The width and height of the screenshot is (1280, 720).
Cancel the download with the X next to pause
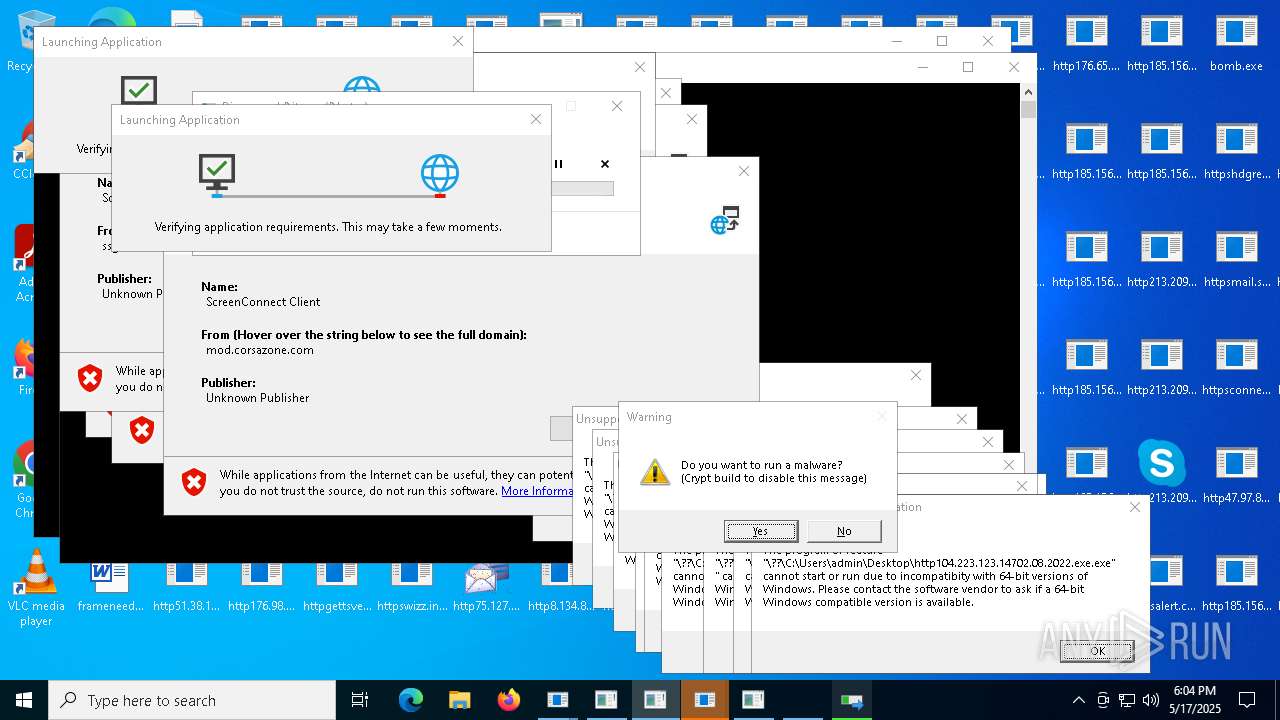coord(605,164)
